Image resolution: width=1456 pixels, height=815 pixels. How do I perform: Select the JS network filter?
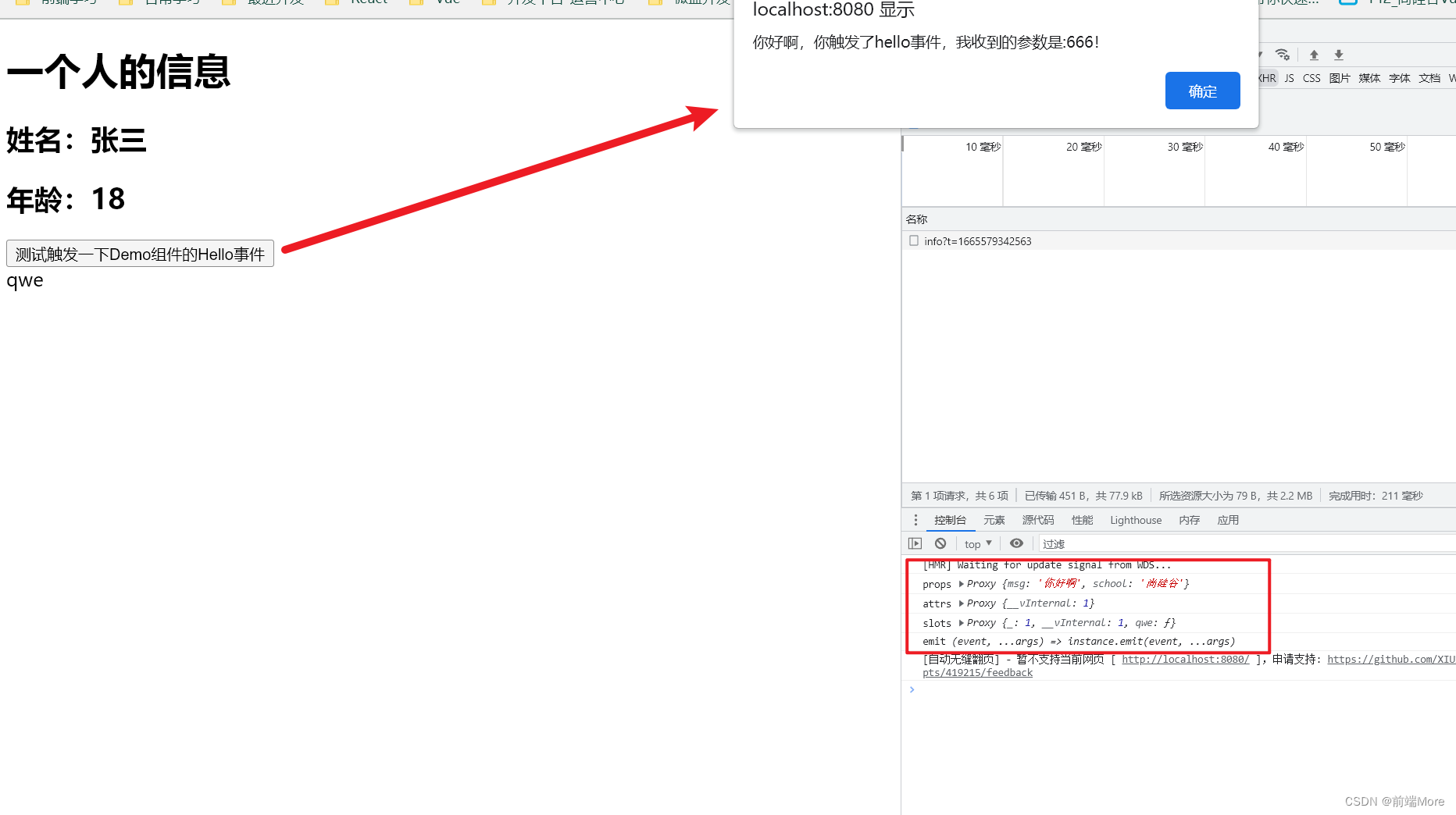pyautogui.click(x=1290, y=78)
